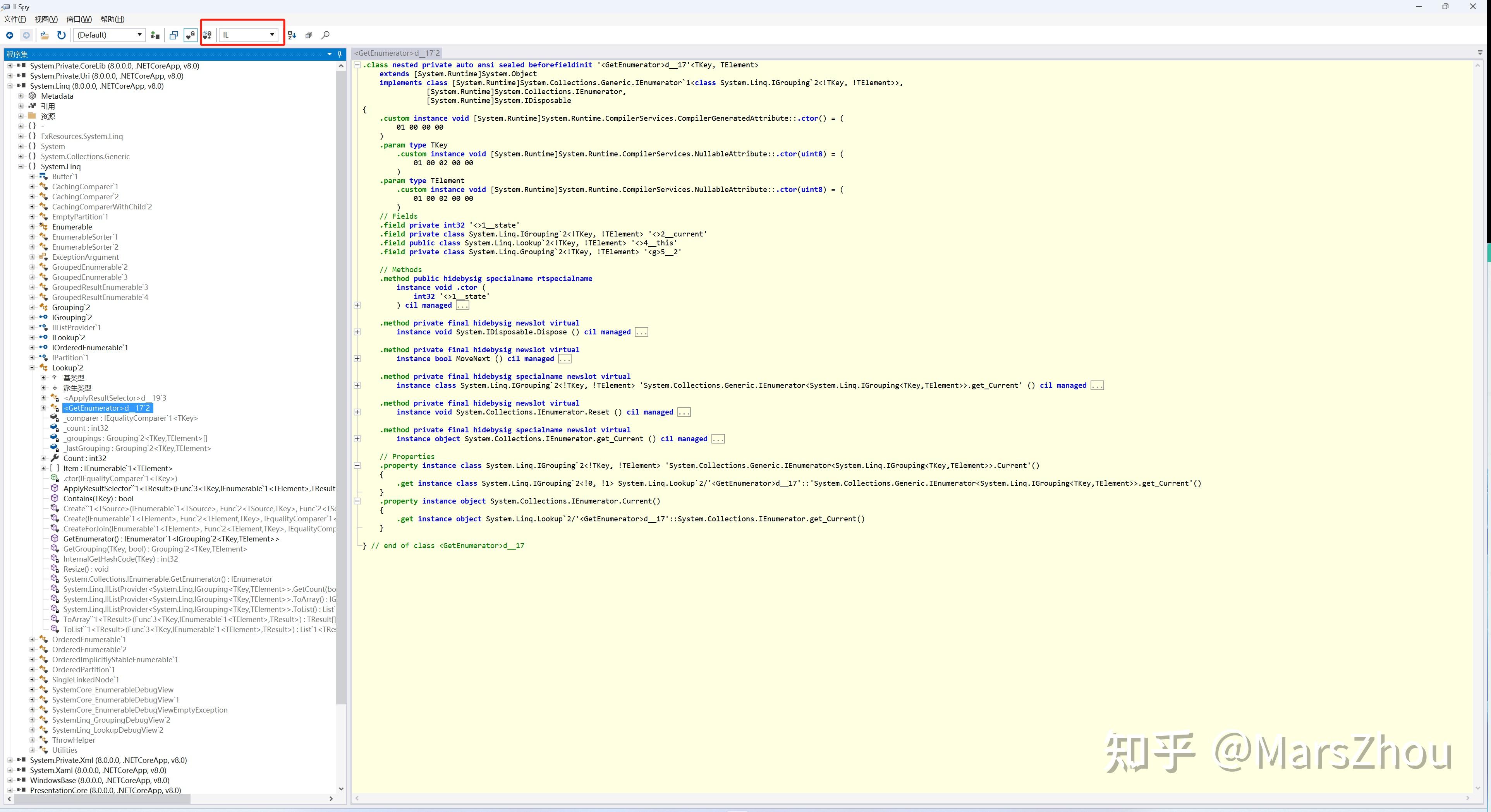Toggle show all types and members
Viewport: 1491px width, 812px height.
[x=207, y=35]
